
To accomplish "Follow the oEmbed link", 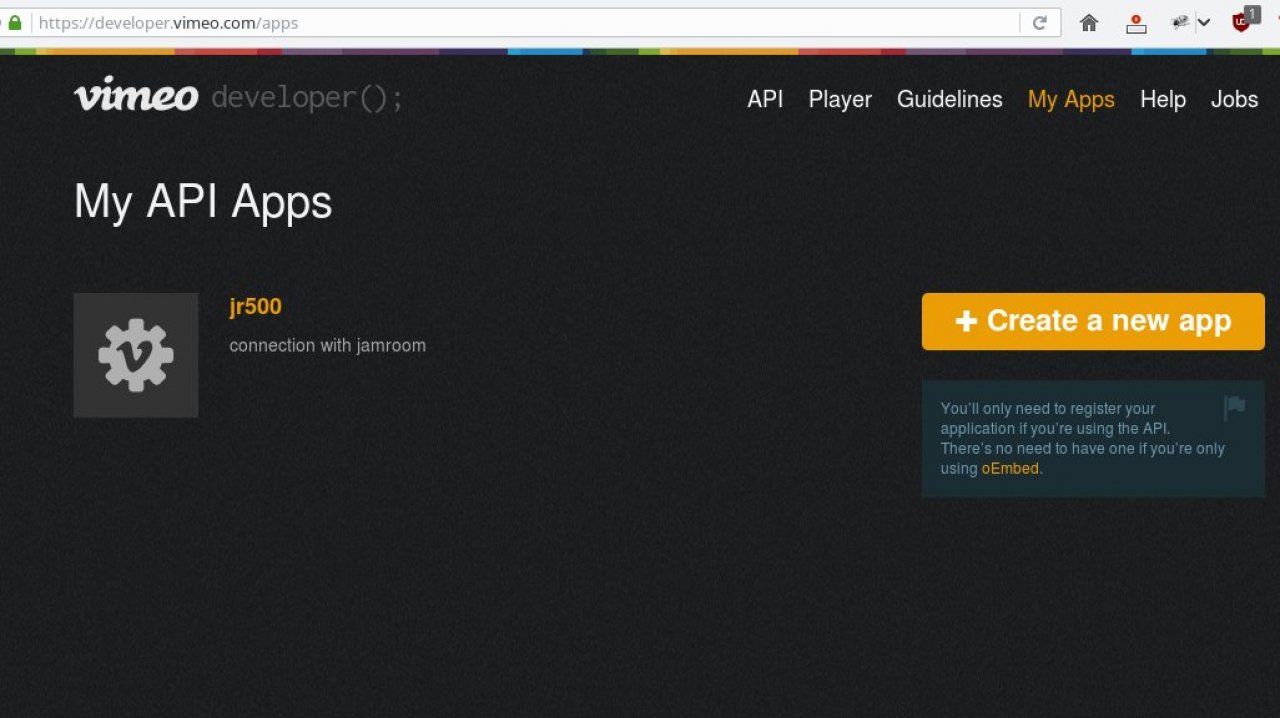I will 1010,468.
